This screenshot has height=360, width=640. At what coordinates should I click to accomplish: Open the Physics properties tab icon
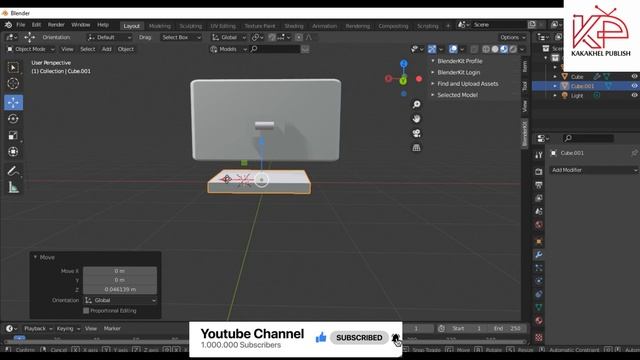539,281
